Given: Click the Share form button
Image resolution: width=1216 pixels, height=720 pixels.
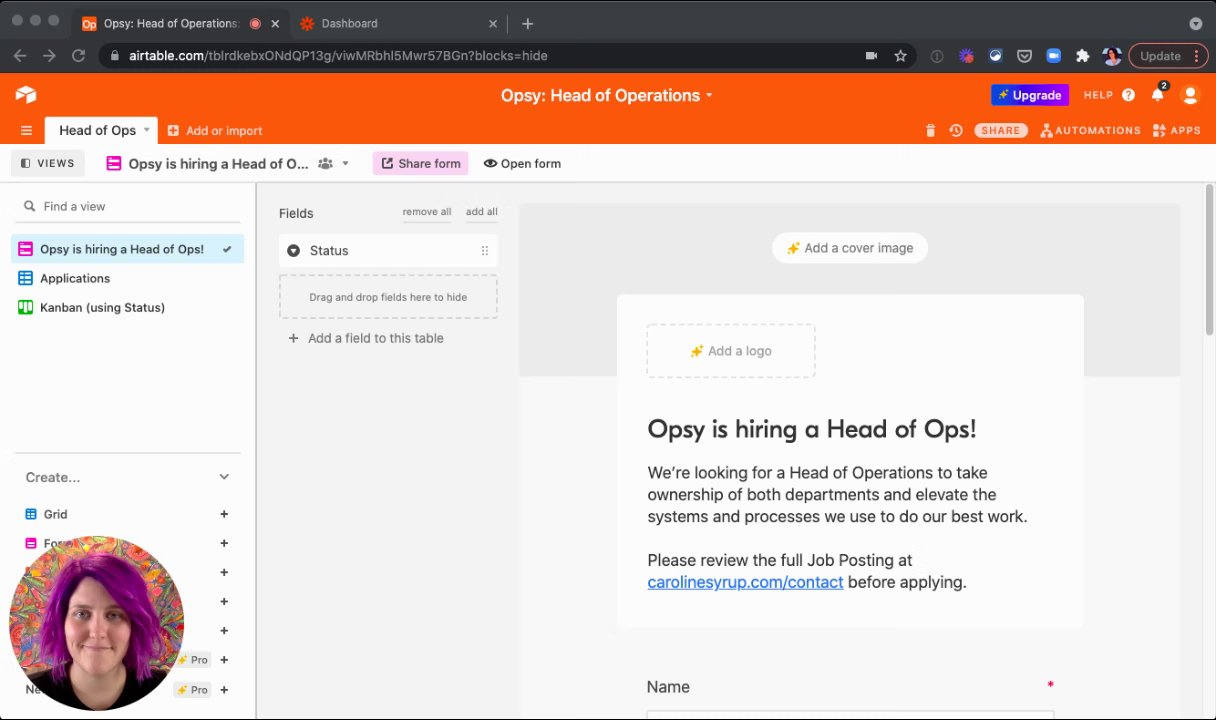Looking at the screenshot, I should (x=420, y=163).
